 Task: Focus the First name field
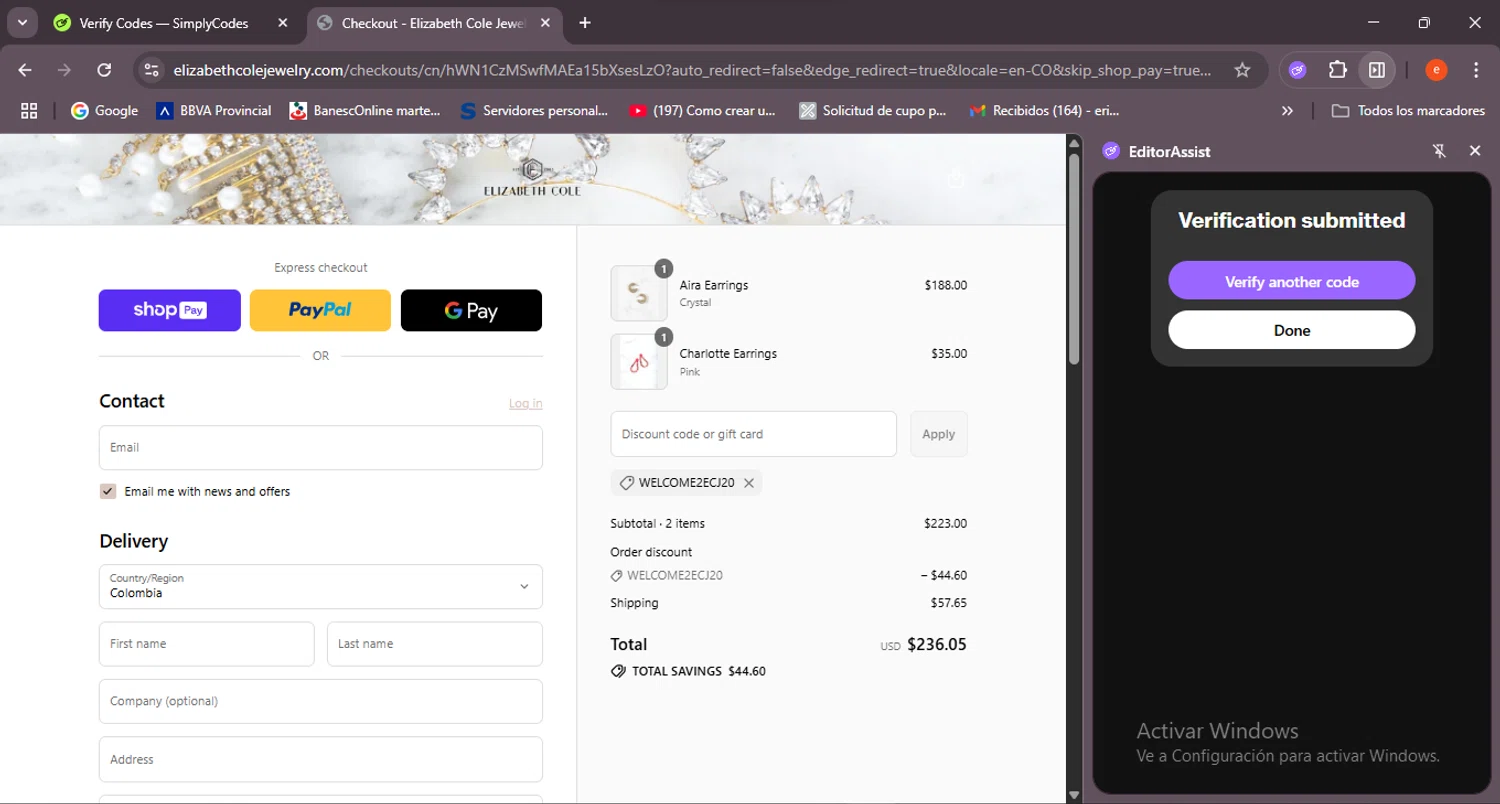coord(207,644)
